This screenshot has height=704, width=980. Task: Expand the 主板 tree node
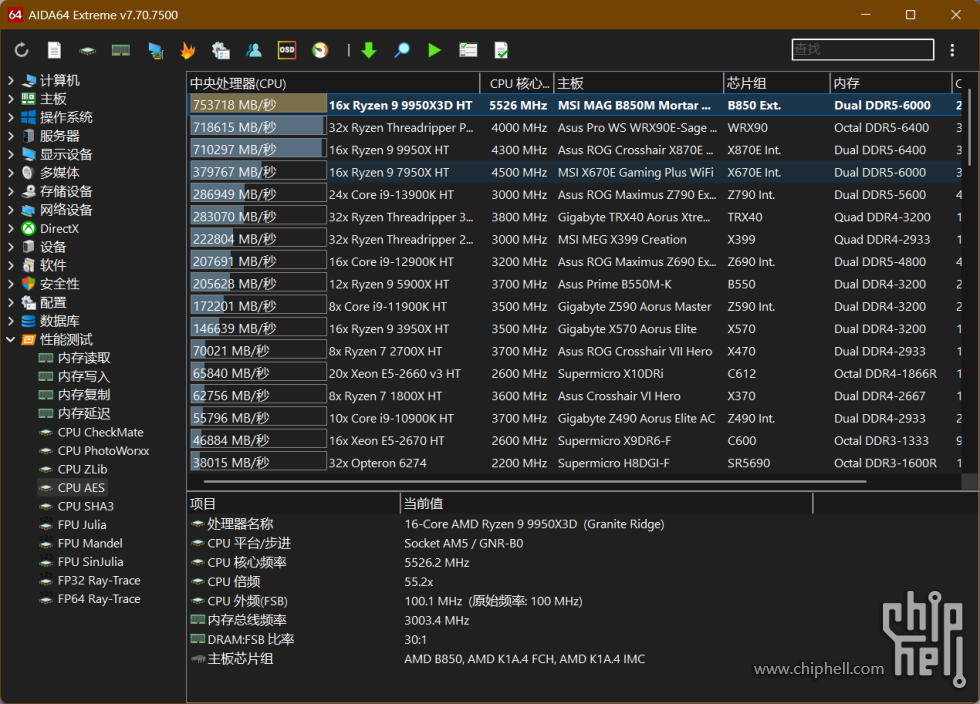[11, 99]
